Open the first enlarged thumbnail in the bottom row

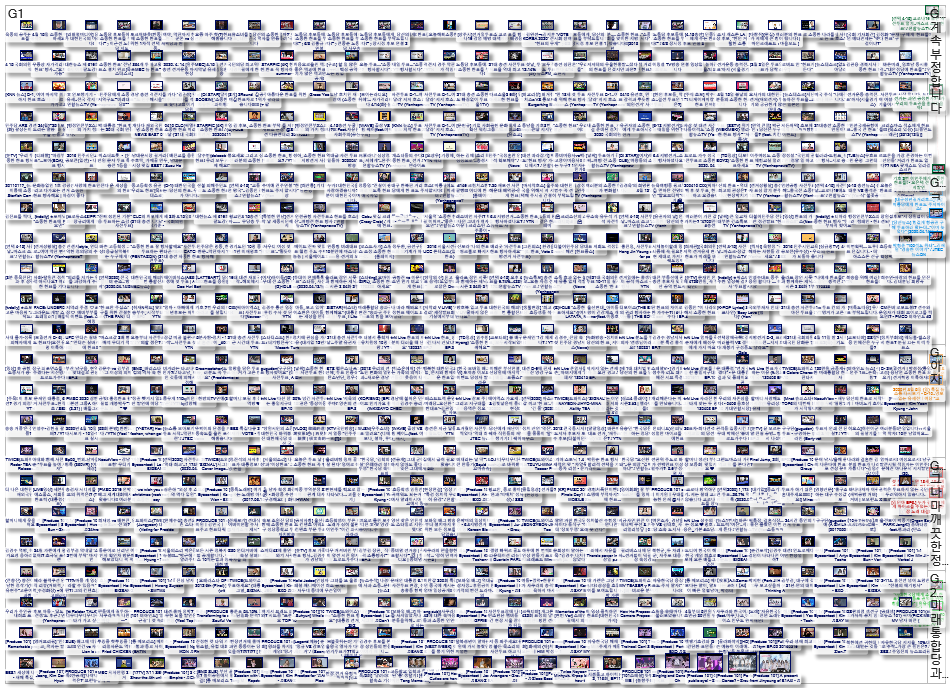pos(677,662)
